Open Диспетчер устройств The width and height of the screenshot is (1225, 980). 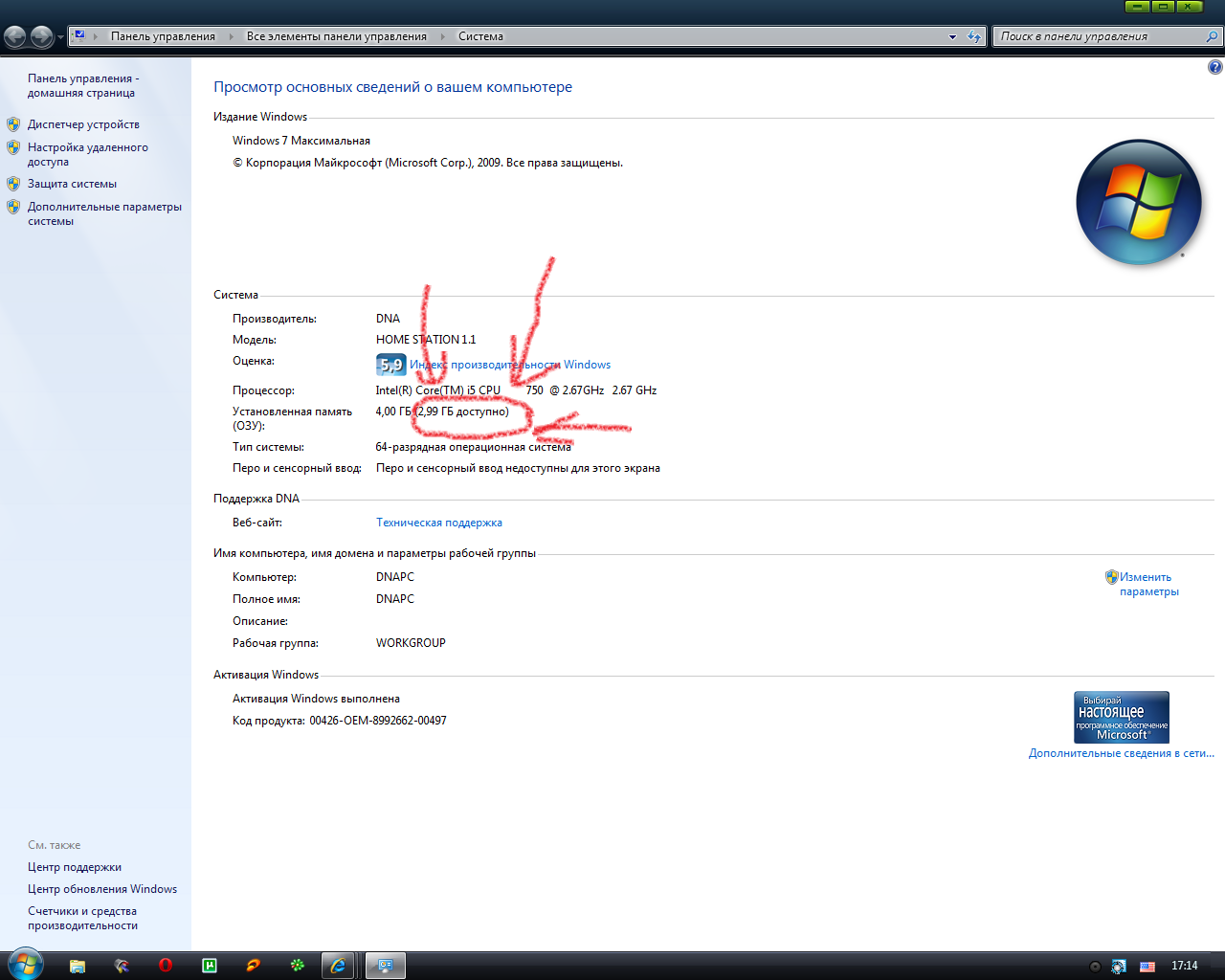point(83,124)
